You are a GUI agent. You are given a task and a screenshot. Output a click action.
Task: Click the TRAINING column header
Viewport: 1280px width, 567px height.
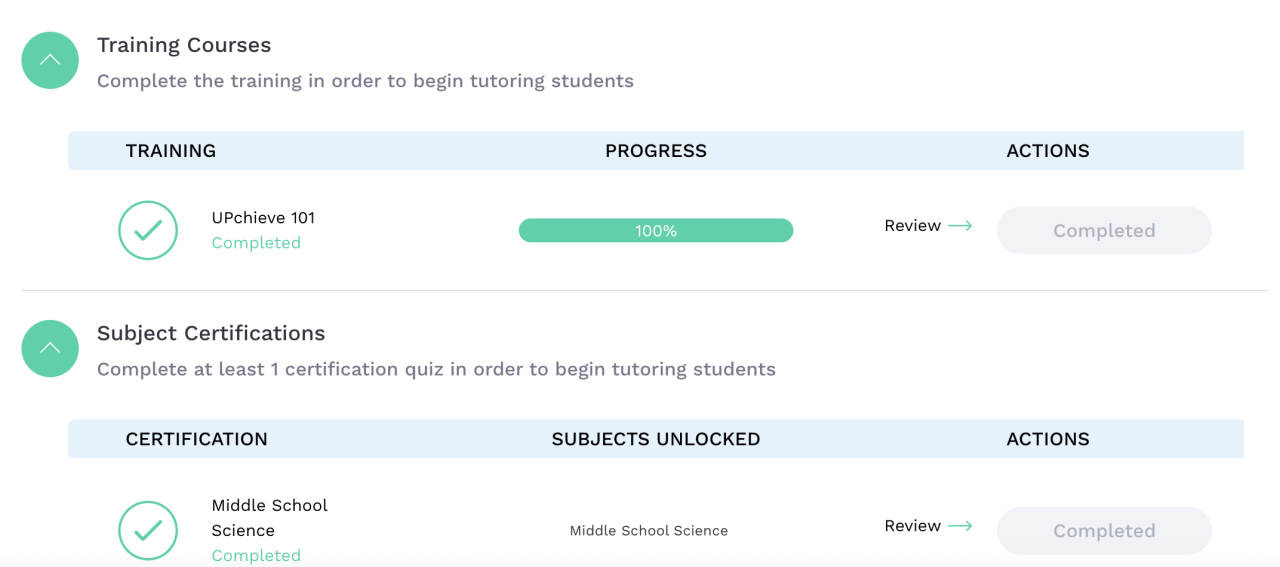171,151
